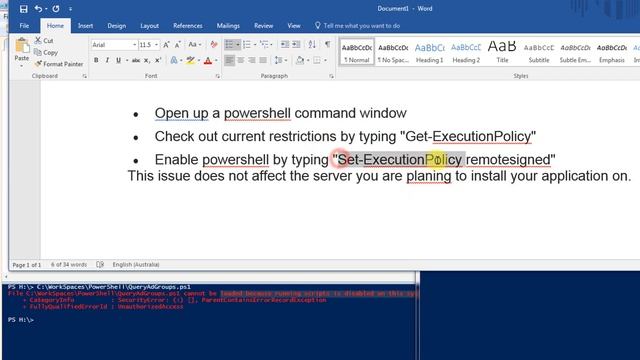The width and height of the screenshot is (640, 360).
Task: Apply multilevel list
Action: pyautogui.click(x=264, y=44)
